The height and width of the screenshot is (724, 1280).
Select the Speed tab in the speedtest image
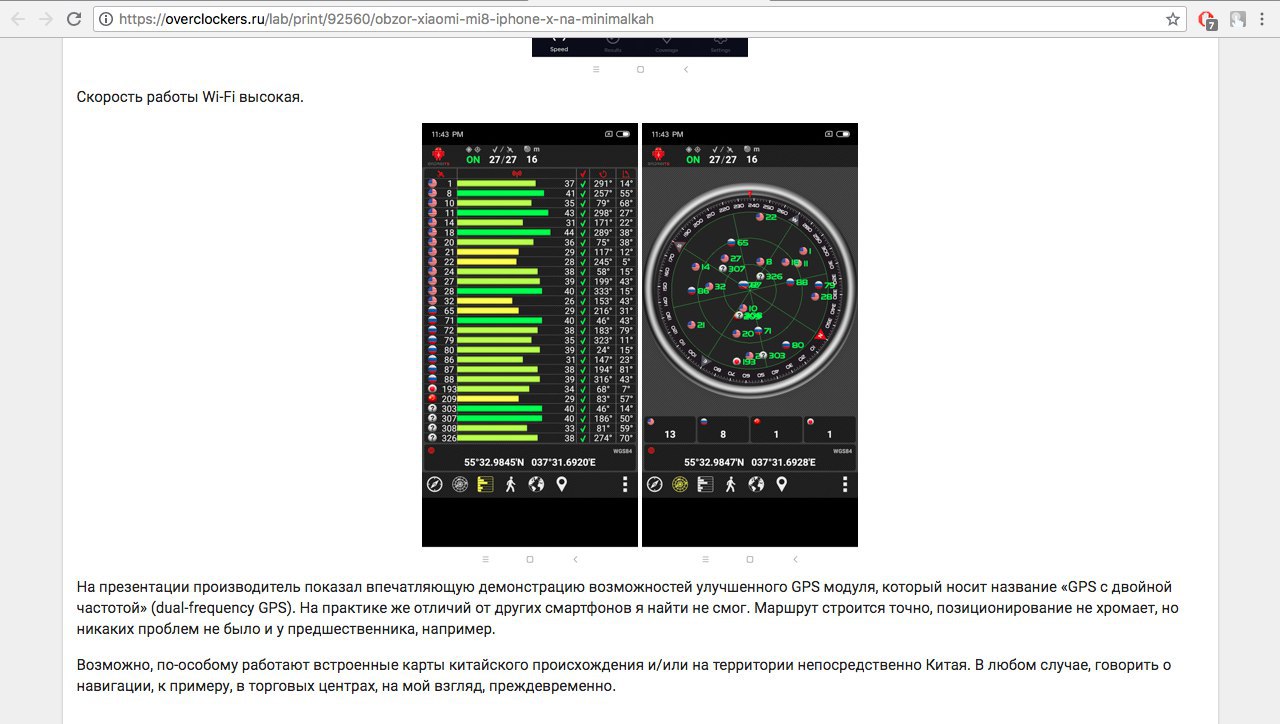(559, 46)
